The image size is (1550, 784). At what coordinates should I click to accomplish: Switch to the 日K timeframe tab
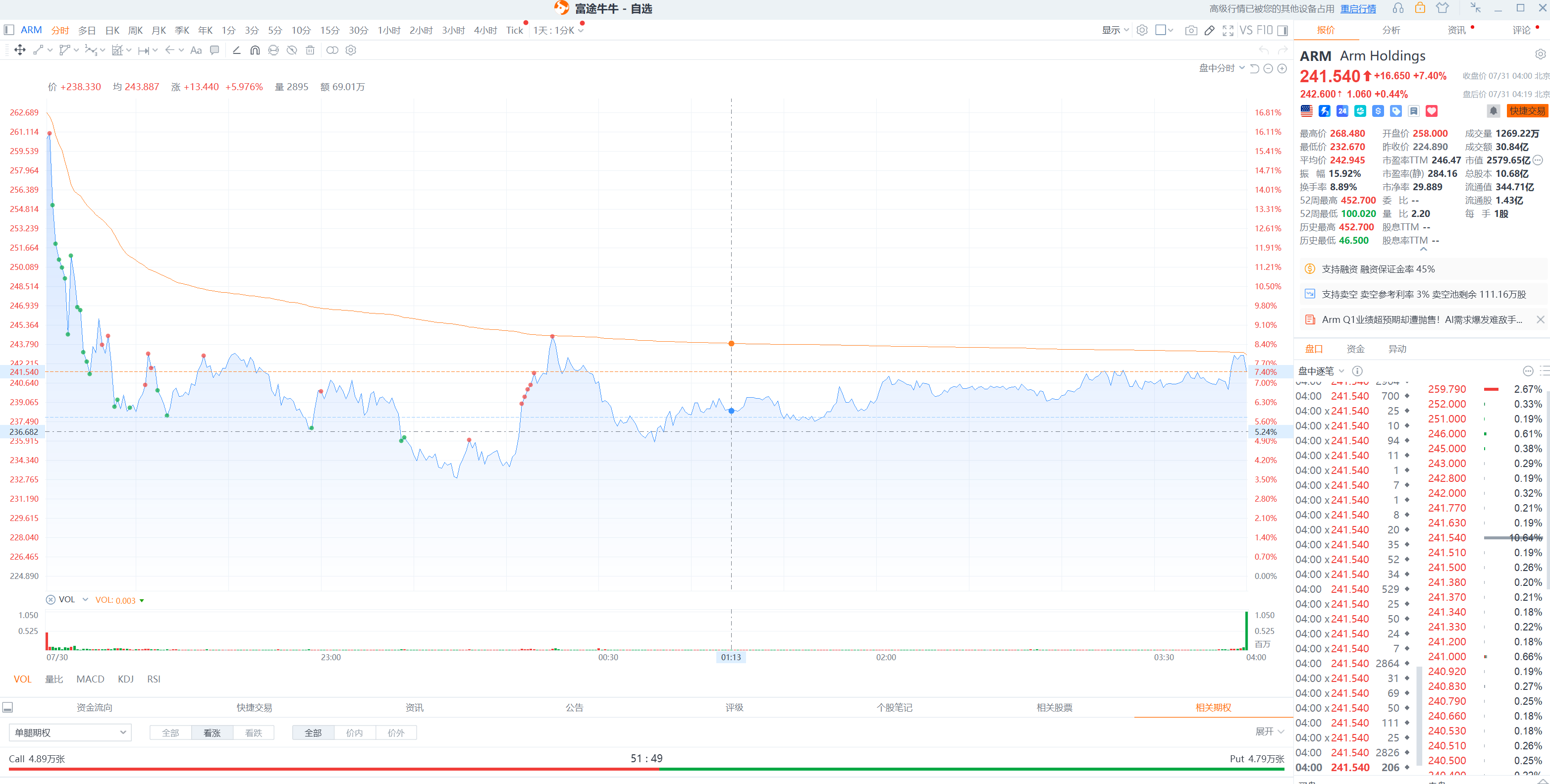pos(112,30)
